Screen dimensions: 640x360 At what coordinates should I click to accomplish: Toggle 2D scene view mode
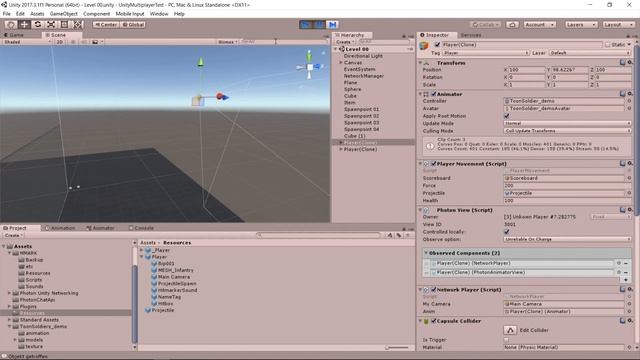pos(60,42)
